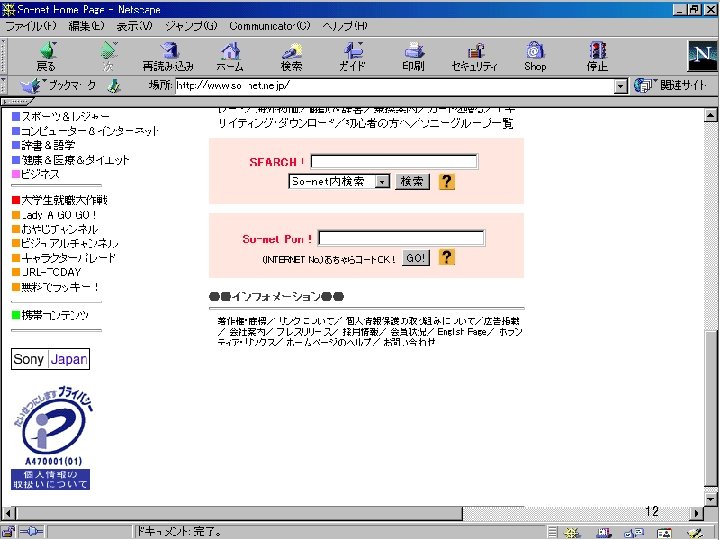This screenshot has width=720, height=540.
Task: Click the Sony link in the box
Action: click(x=28, y=359)
